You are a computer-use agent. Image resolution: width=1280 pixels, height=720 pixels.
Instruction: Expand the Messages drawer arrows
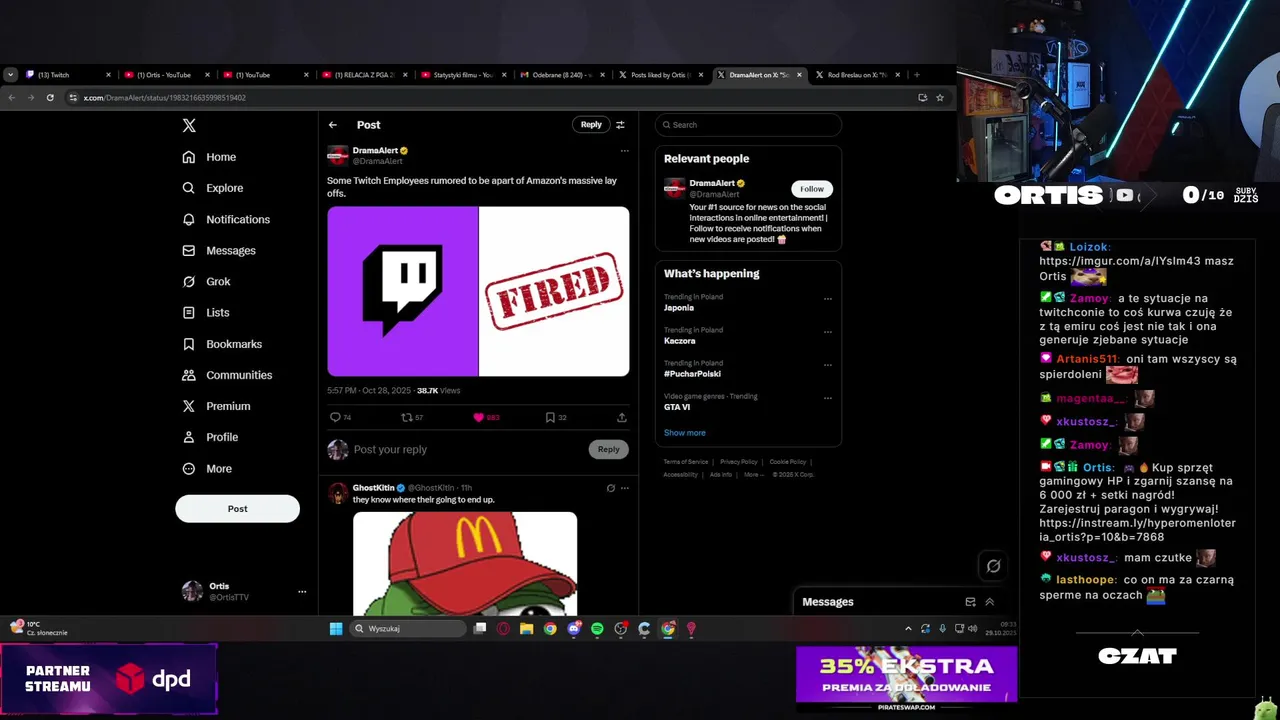pos(990,602)
